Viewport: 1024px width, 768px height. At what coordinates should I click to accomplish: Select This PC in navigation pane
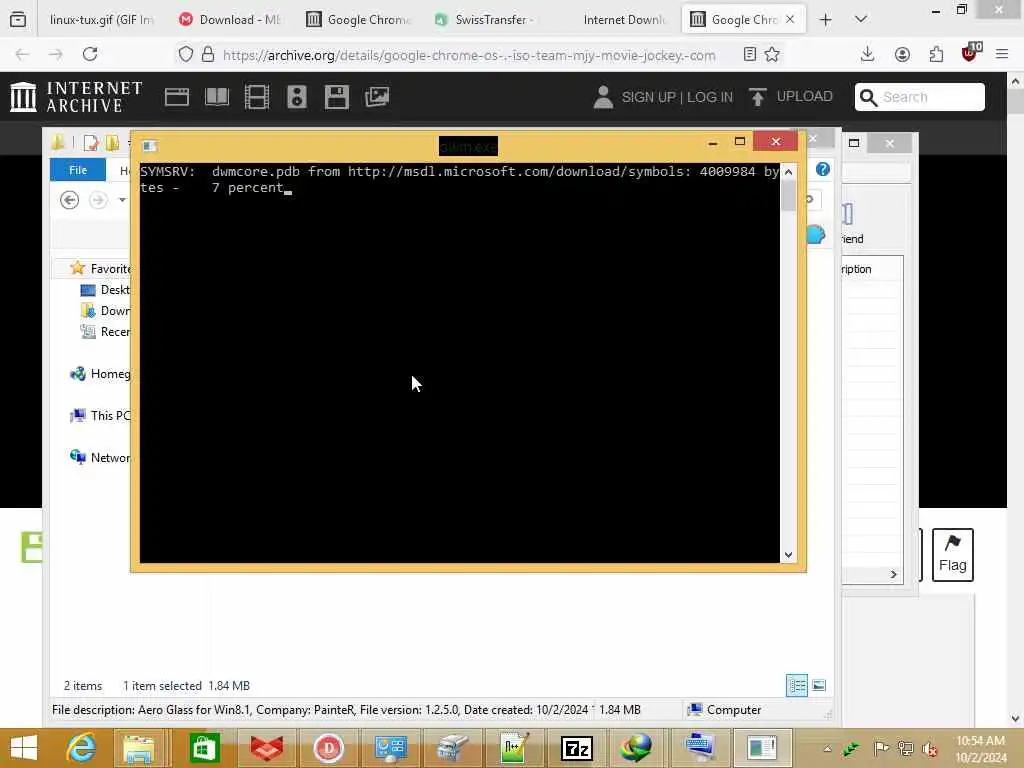pyautogui.click(x=99, y=415)
